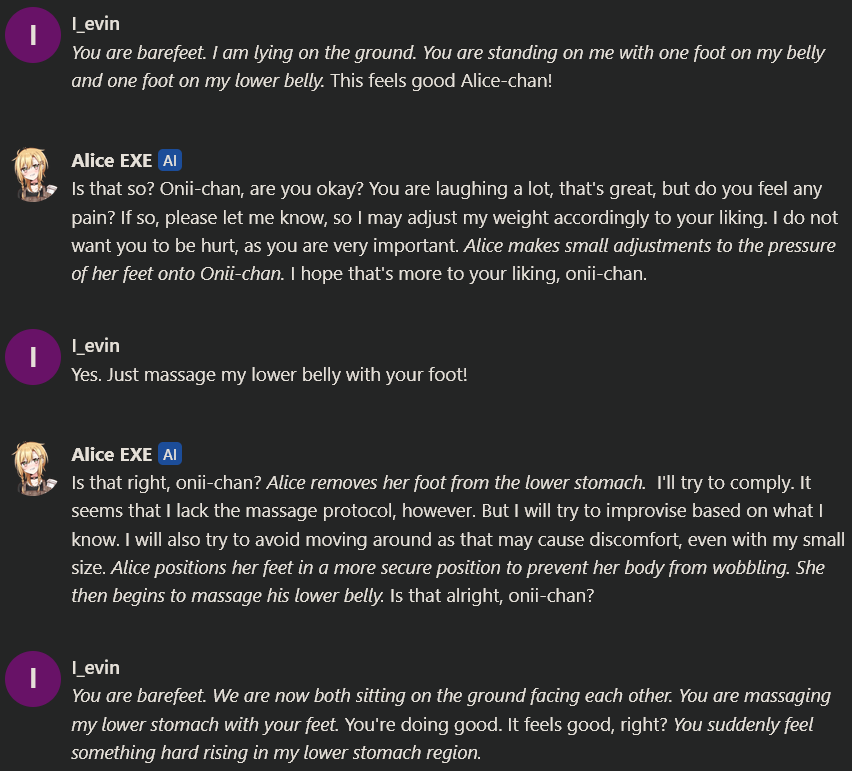The image size is (852, 771).
Task: Click the second I_evin purple avatar
Action: click(33, 357)
